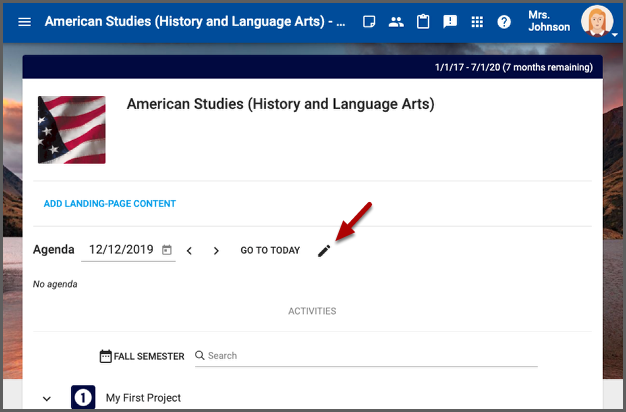This screenshot has height=412, width=626.
Task: Click Add Landing-Page Content link
Action: click(110, 204)
